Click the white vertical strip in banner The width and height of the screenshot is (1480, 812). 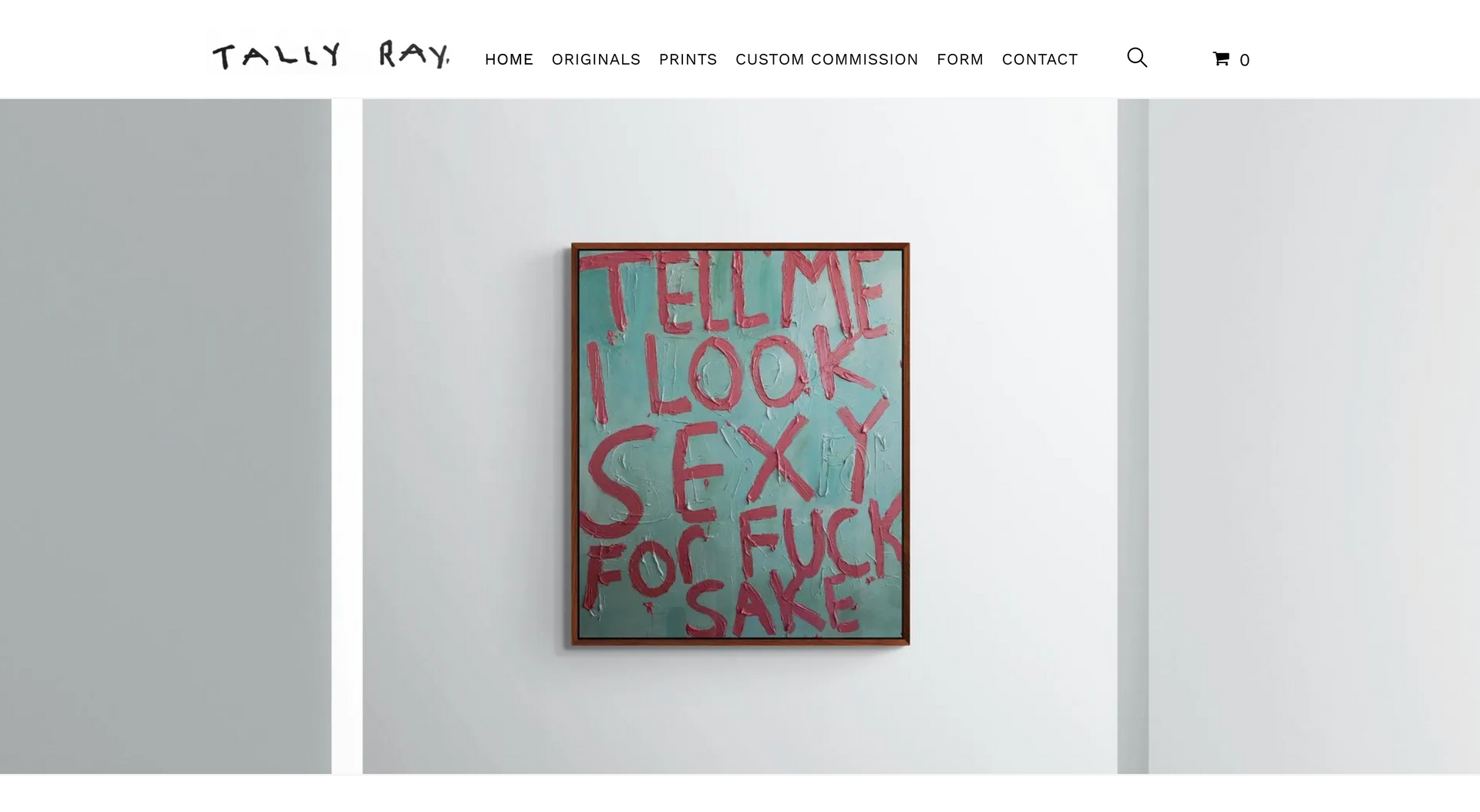[x=347, y=436]
